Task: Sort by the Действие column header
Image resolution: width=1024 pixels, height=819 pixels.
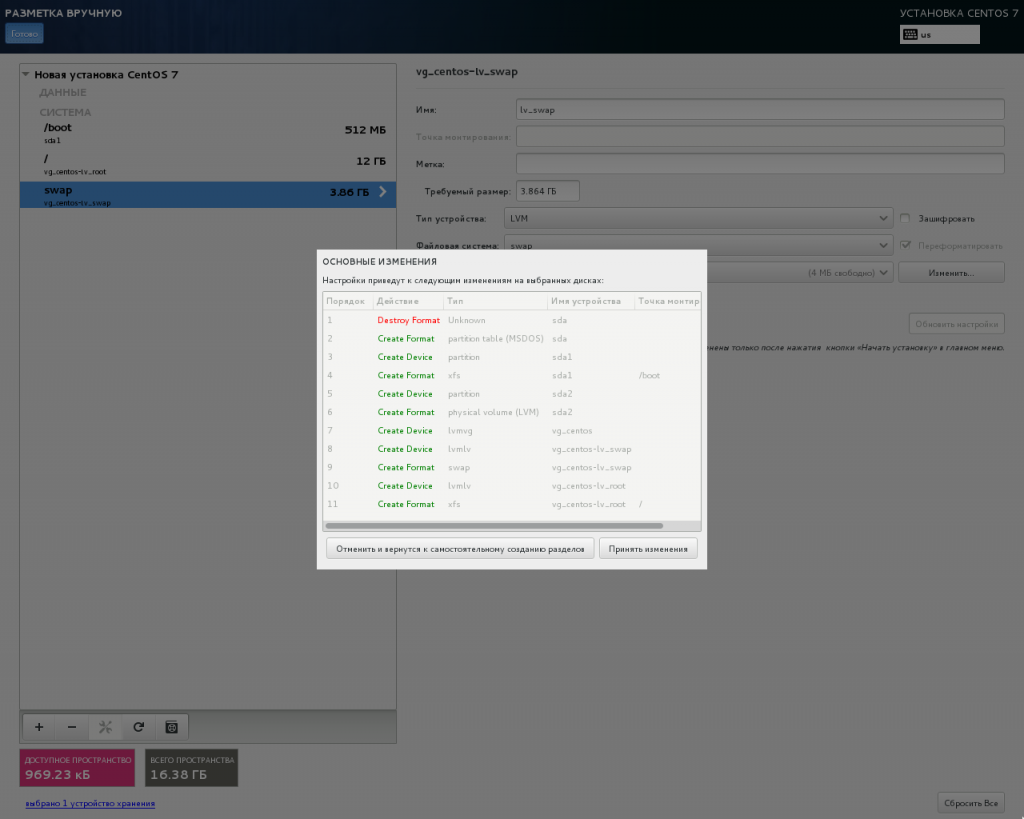Action: click(x=408, y=301)
